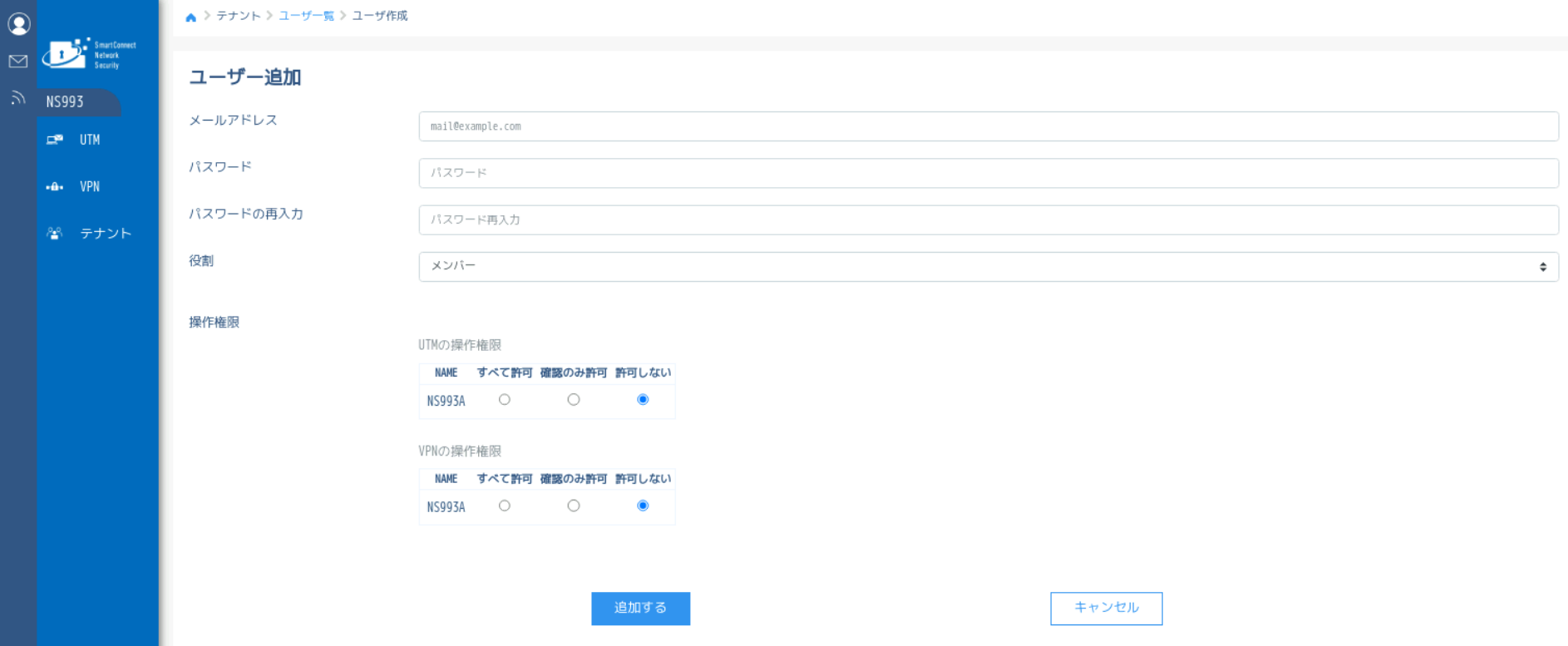
Task: Click the UTM device icon in sidebar
Action: point(55,140)
